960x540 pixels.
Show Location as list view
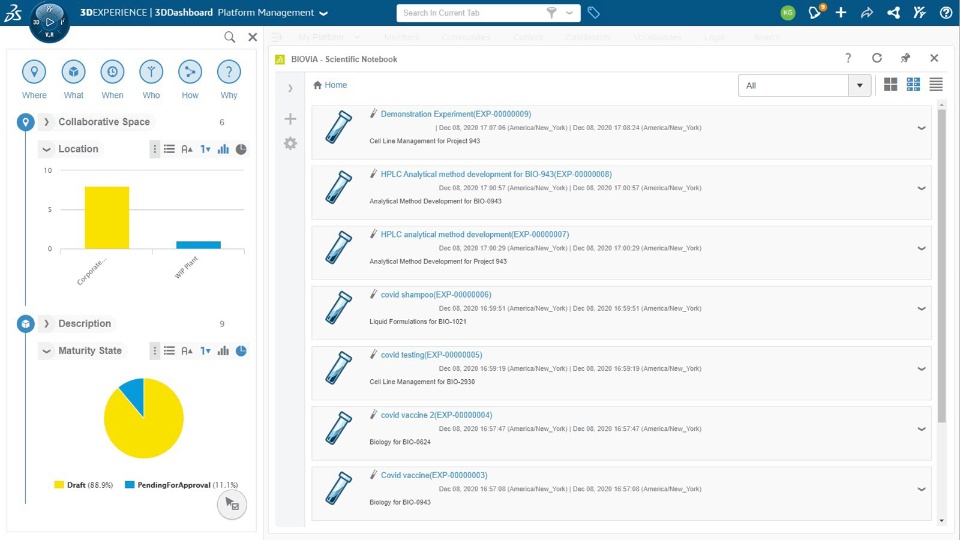[170, 149]
